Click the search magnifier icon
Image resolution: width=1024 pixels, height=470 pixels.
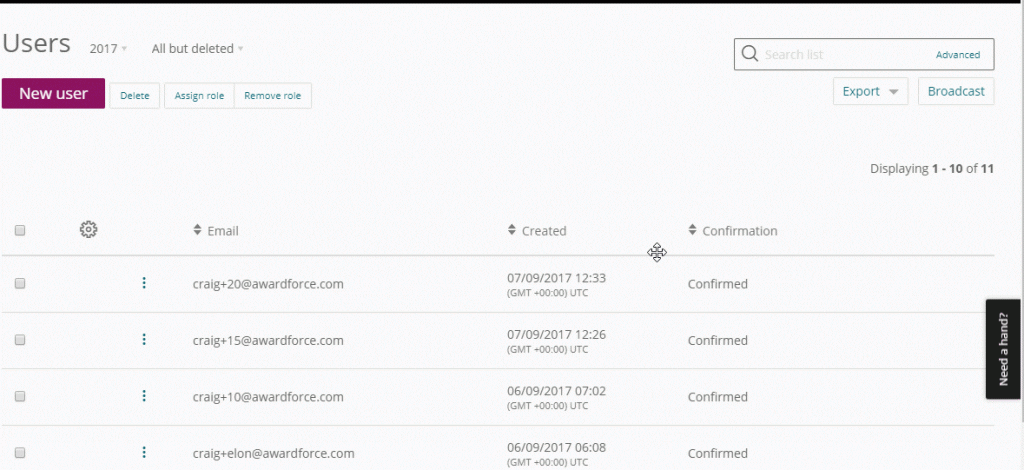pyautogui.click(x=749, y=55)
